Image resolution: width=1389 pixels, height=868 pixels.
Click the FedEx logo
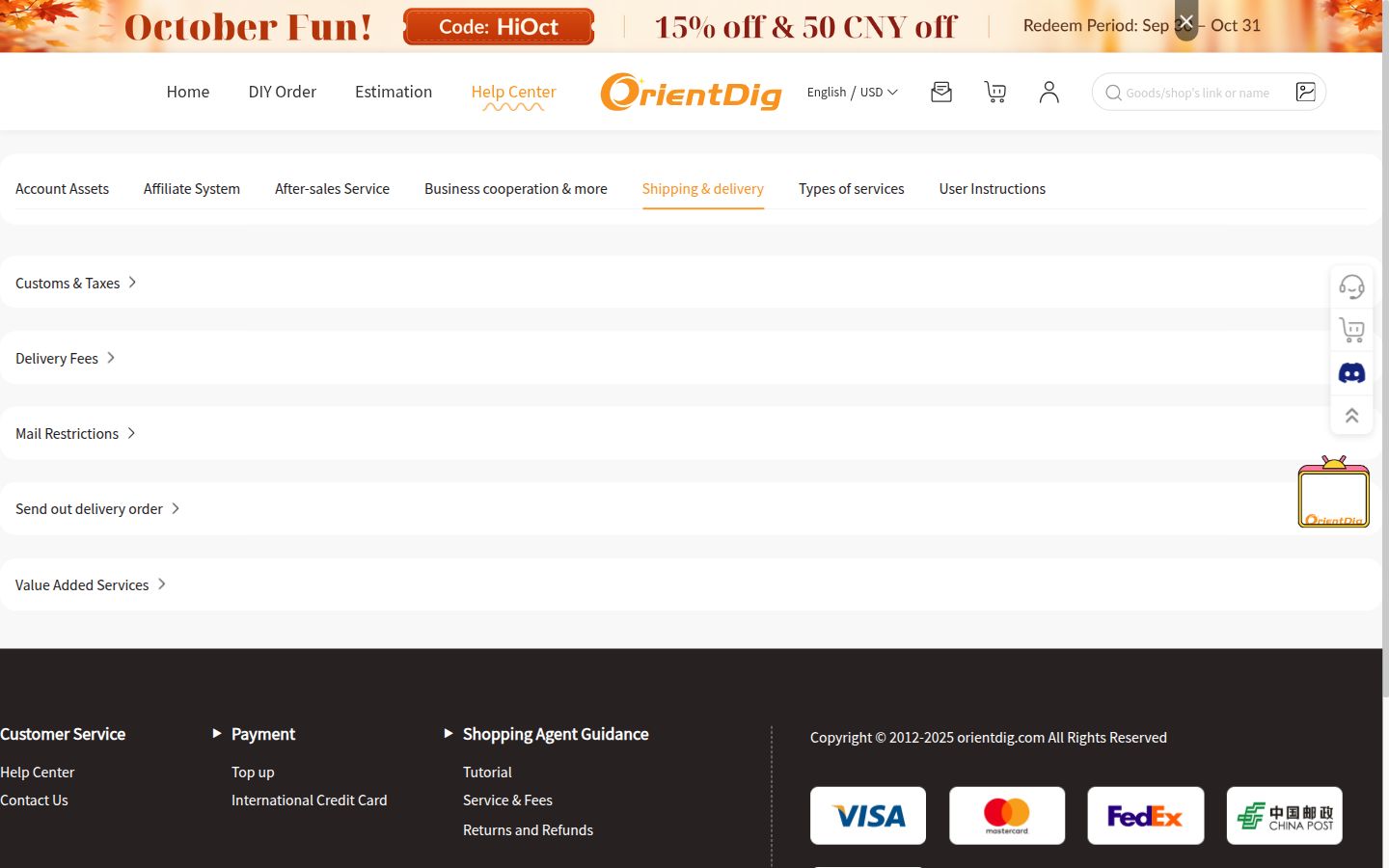(x=1146, y=816)
